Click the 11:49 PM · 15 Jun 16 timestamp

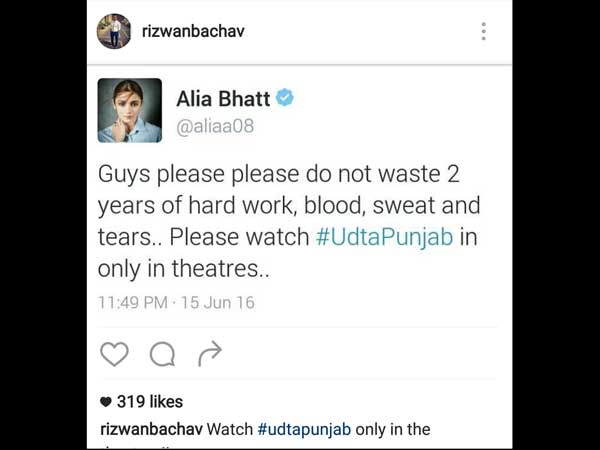(176, 303)
